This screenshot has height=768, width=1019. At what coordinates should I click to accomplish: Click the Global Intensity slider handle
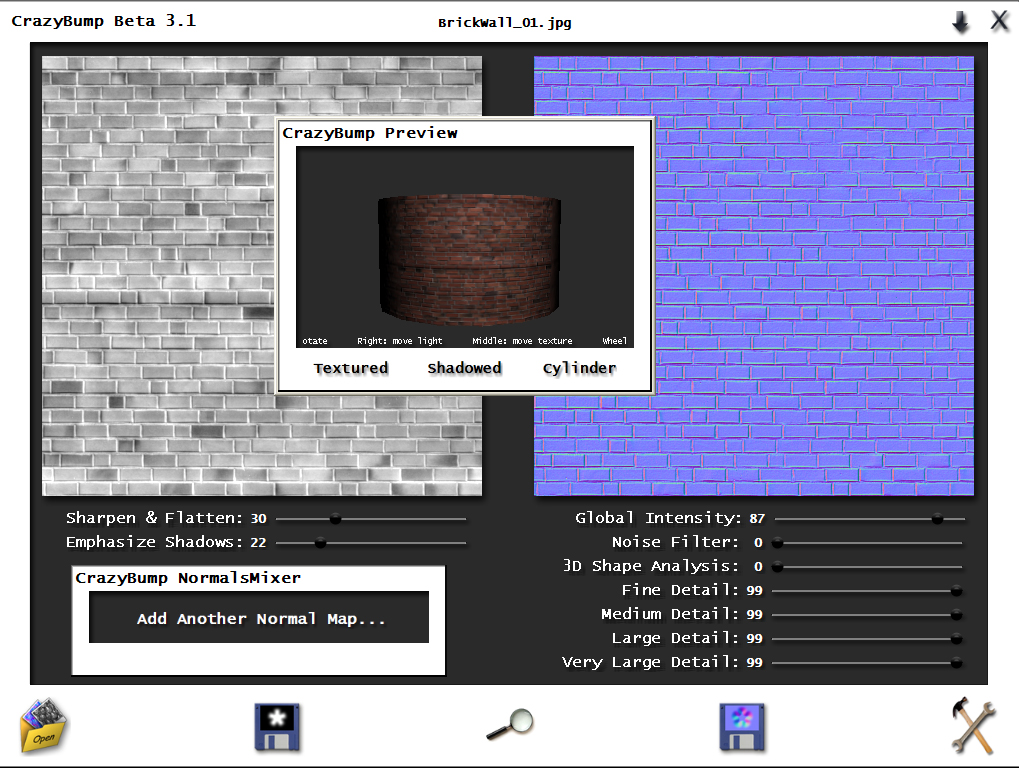coord(937,518)
